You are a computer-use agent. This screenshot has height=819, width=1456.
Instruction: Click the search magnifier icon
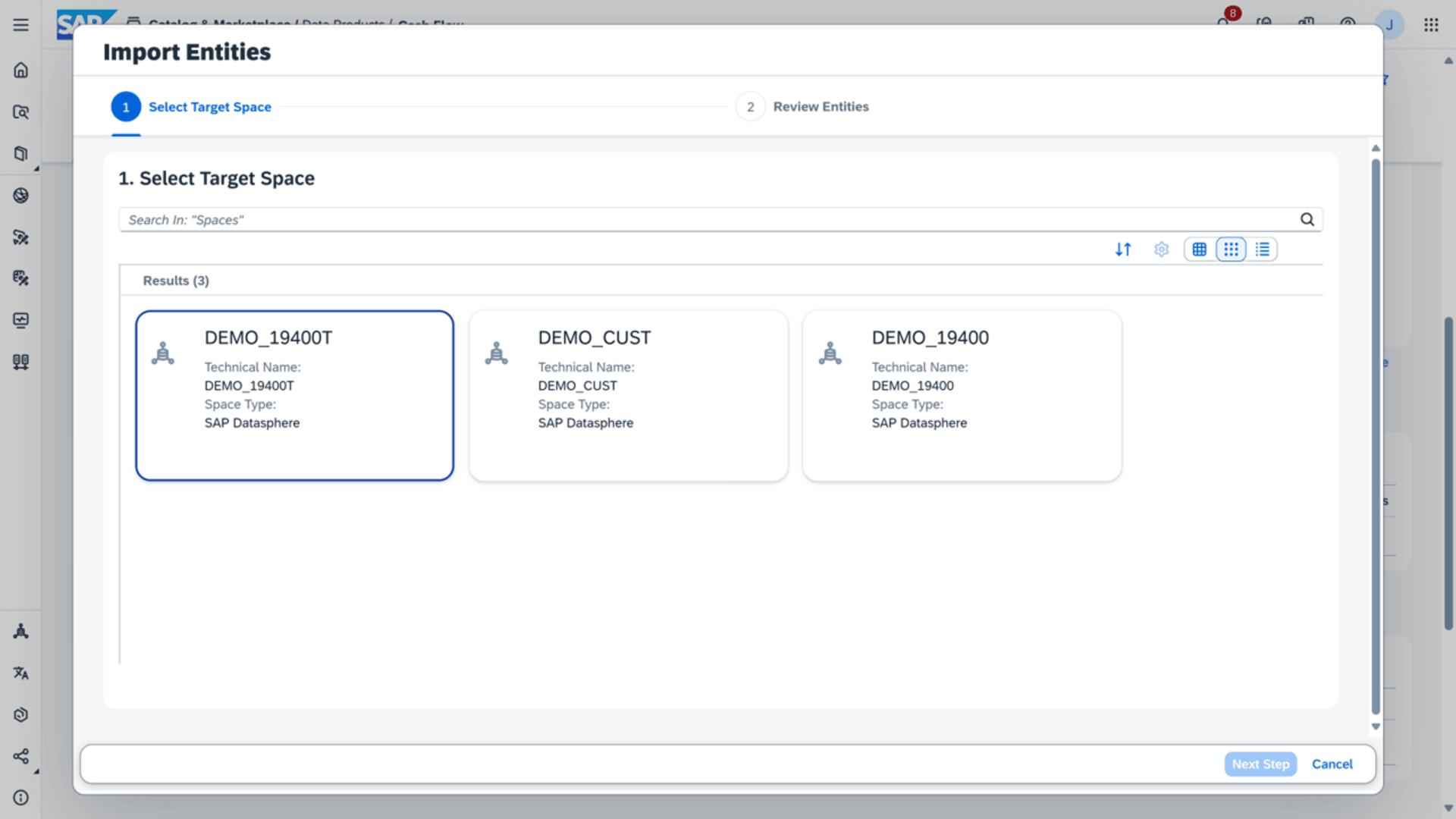tap(1307, 219)
